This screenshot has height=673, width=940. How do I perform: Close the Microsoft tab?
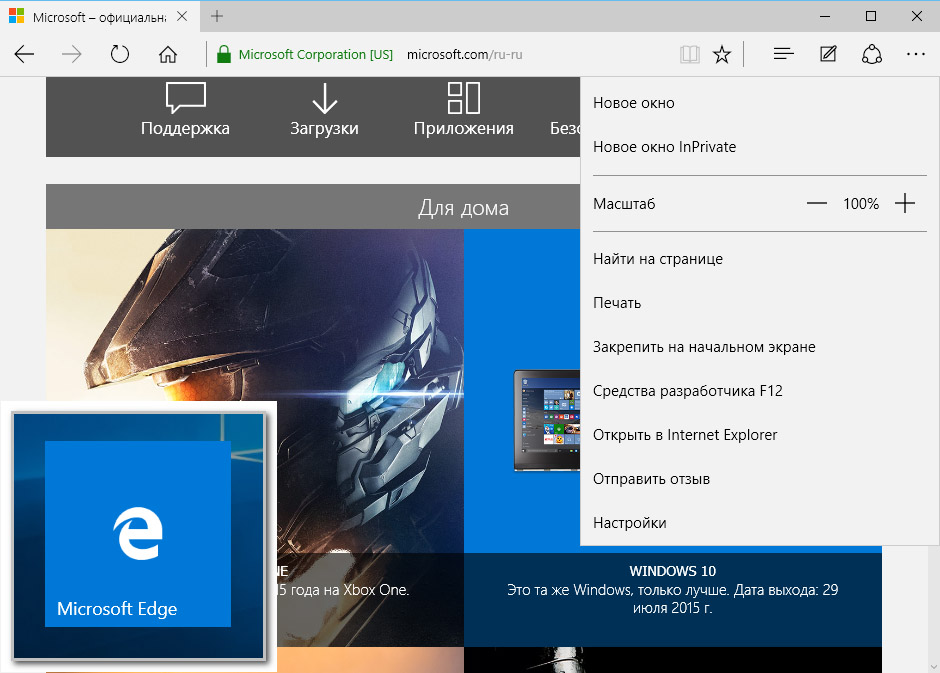click(182, 16)
